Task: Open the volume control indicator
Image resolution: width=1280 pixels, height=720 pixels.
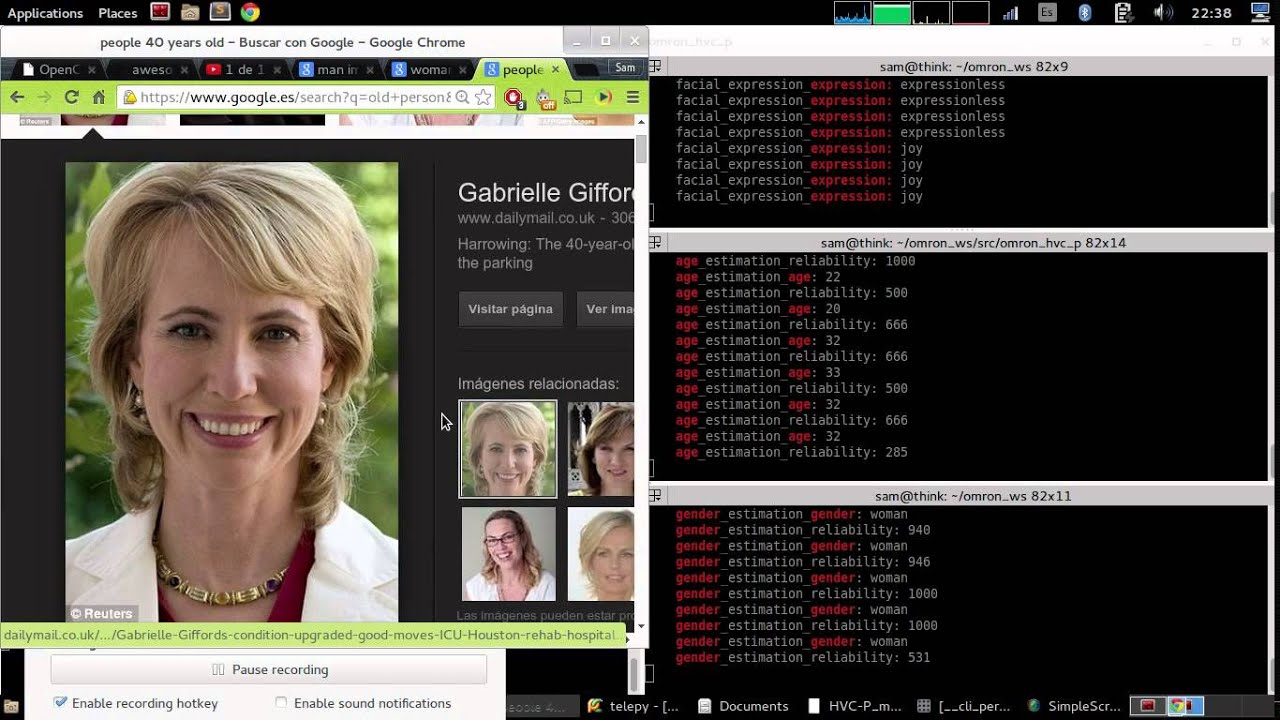Action: pyautogui.click(x=1163, y=12)
